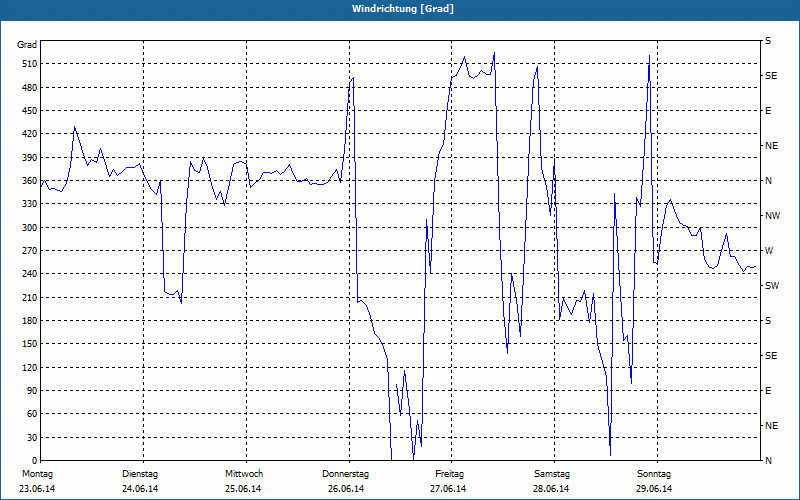800x500 pixels.
Task: Select the 'Dienstag' day label
Action: point(140,474)
